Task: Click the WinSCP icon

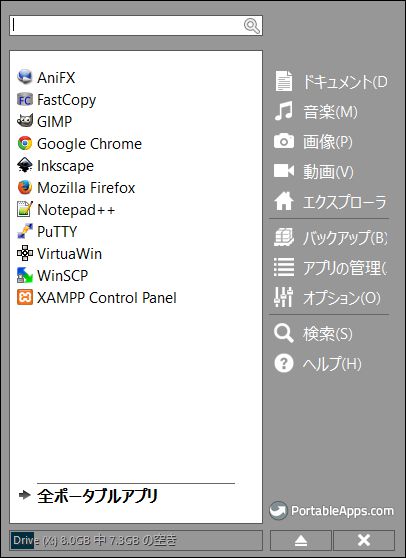Action: tap(25, 275)
